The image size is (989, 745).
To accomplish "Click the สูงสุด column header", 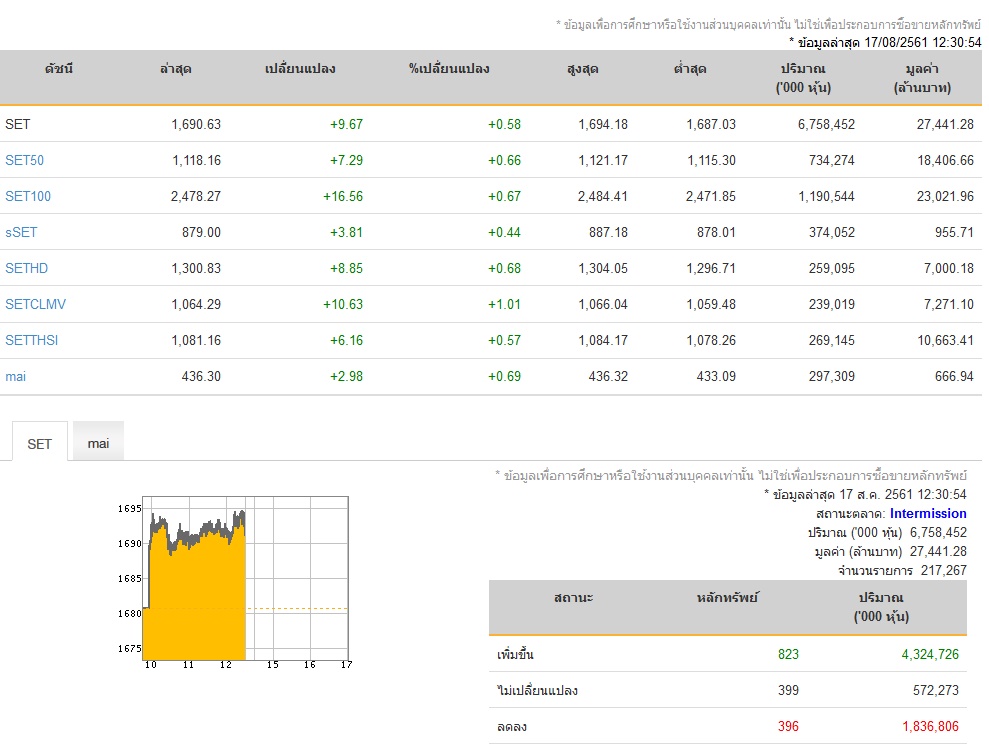I will (582, 69).
